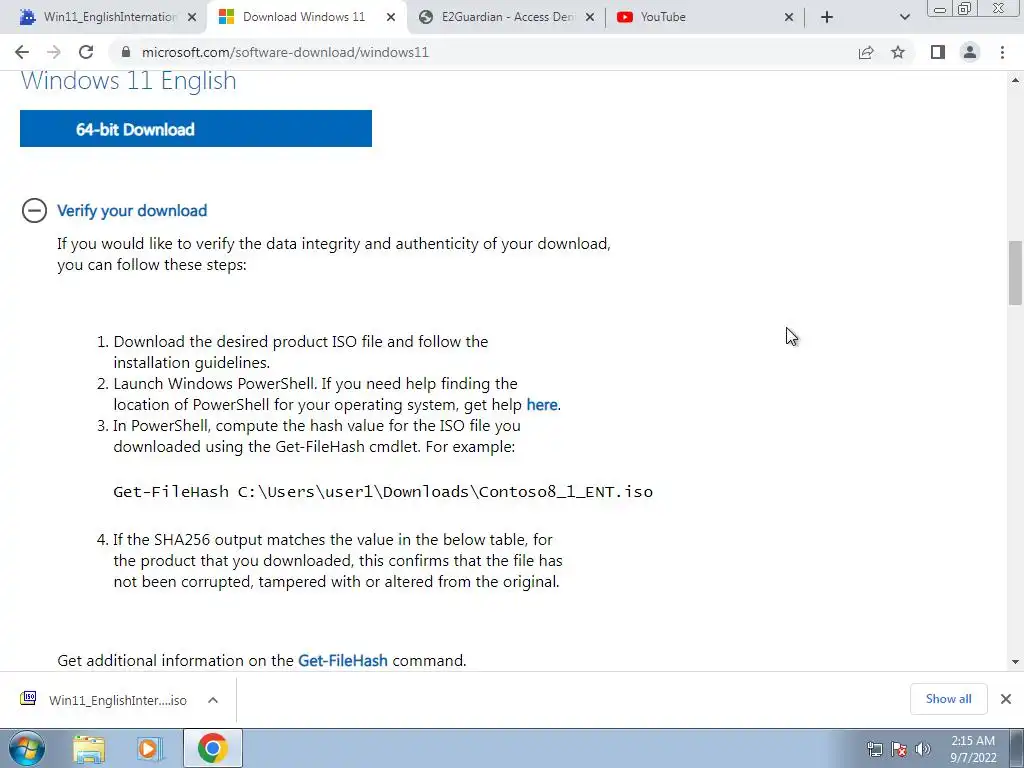The width and height of the screenshot is (1024, 768).
Task: Click the Windows 11 English heading
Action: (x=129, y=81)
